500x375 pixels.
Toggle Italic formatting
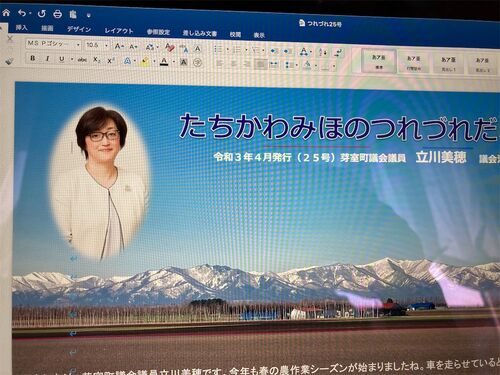(47, 59)
